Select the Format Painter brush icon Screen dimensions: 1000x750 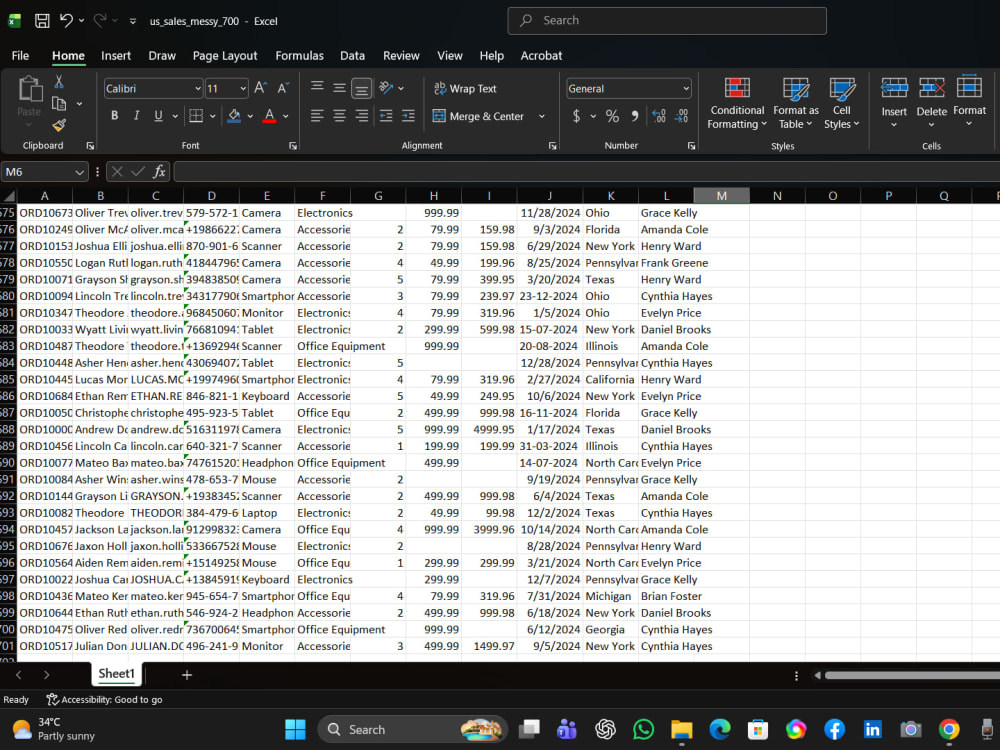pyautogui.click(x=59, y=125)
